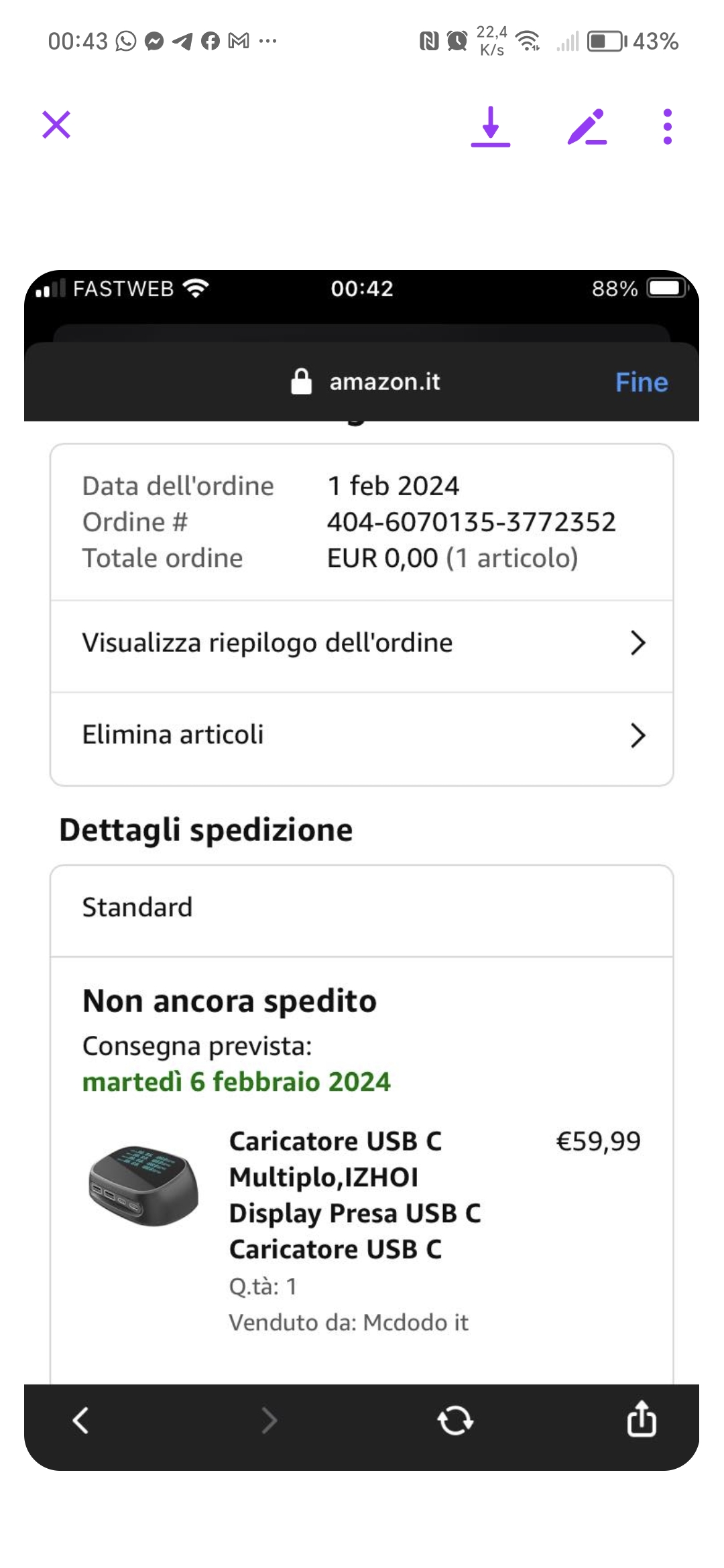Tap the edit pencil icon
Viewport: 724px width, 1568px height.
[x=587, y=127]
